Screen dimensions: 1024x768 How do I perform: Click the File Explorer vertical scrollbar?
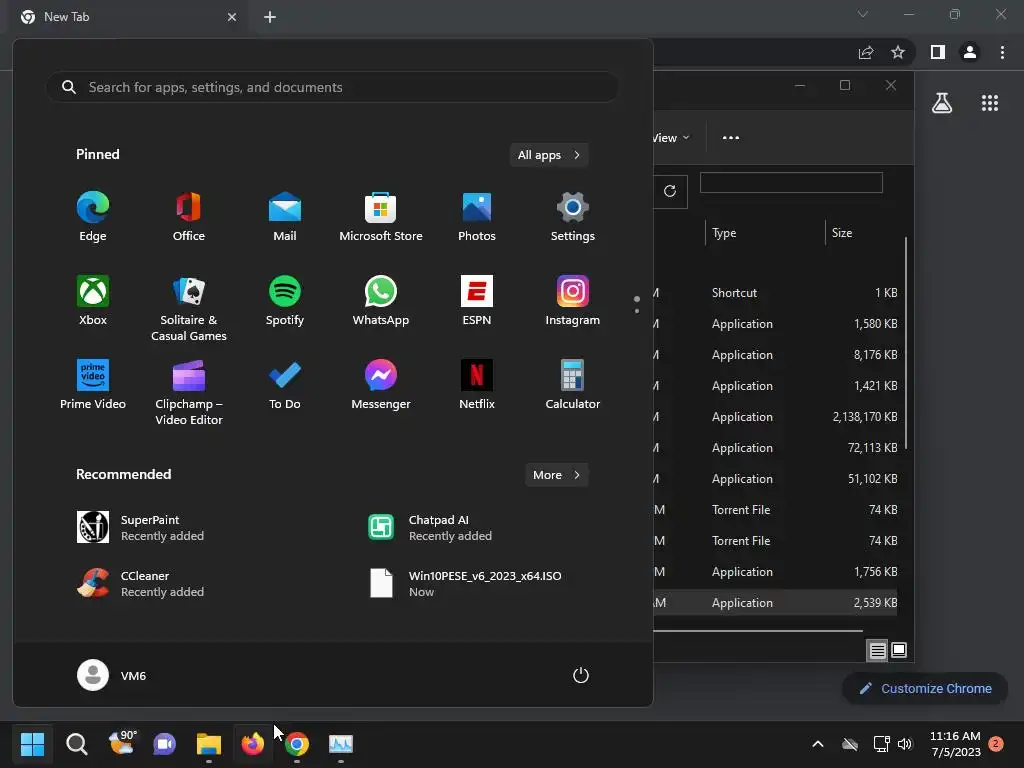(906, 344)
